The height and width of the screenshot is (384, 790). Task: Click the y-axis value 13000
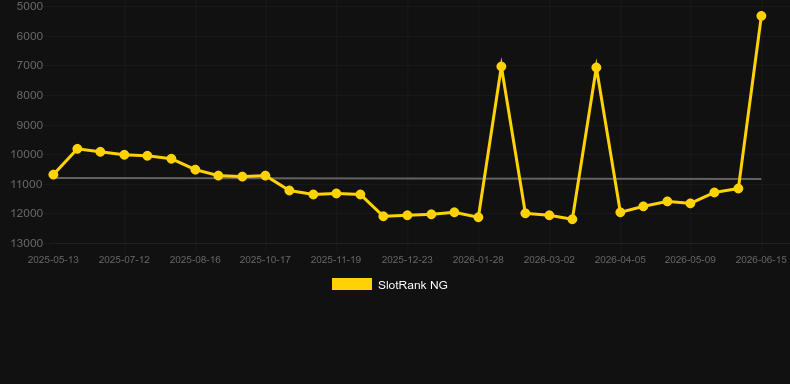(x=27, y=243)
